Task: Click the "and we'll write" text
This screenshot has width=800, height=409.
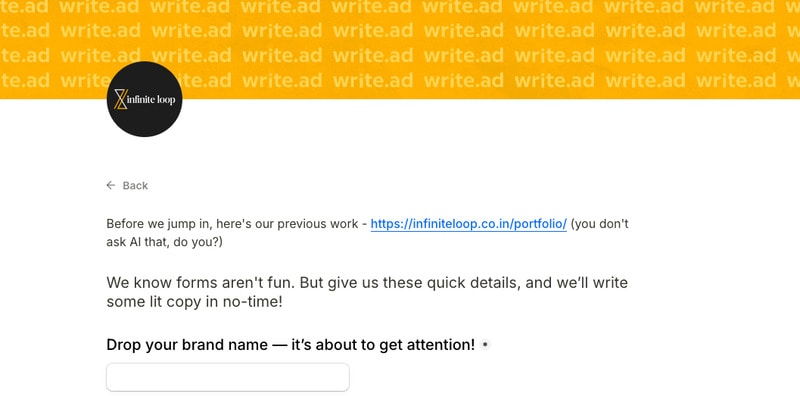Action: [x=578, y=283]
